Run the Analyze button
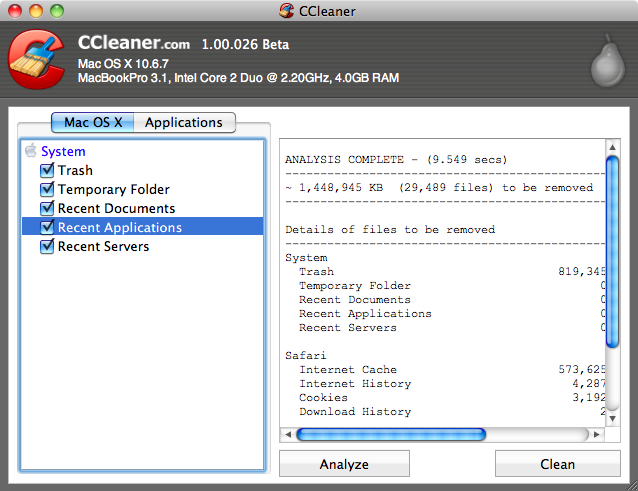 [x=344, y=464]
